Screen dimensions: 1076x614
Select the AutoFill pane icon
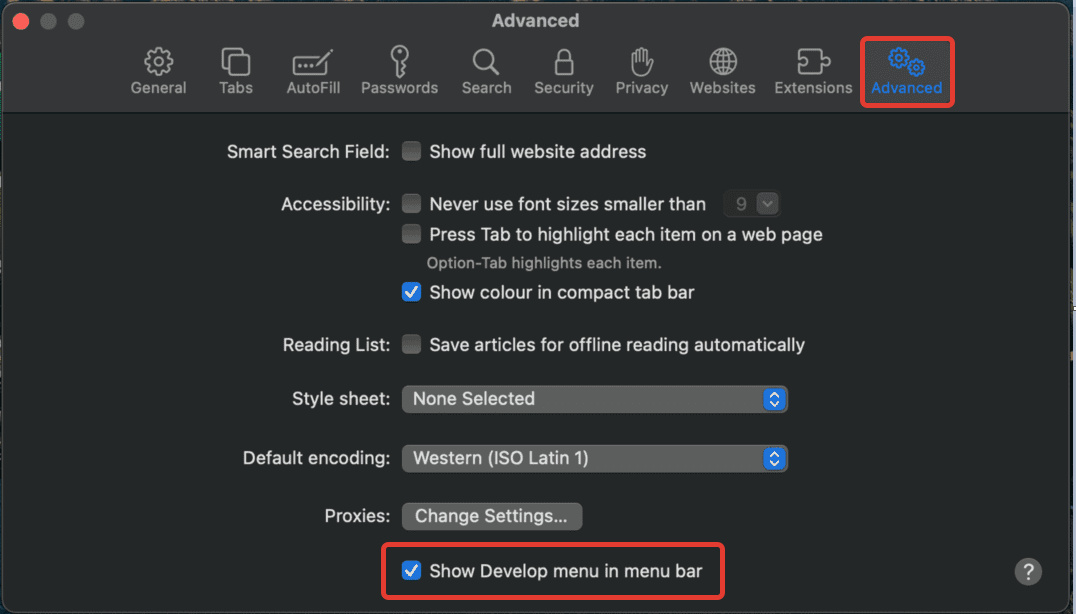point(313,62)
